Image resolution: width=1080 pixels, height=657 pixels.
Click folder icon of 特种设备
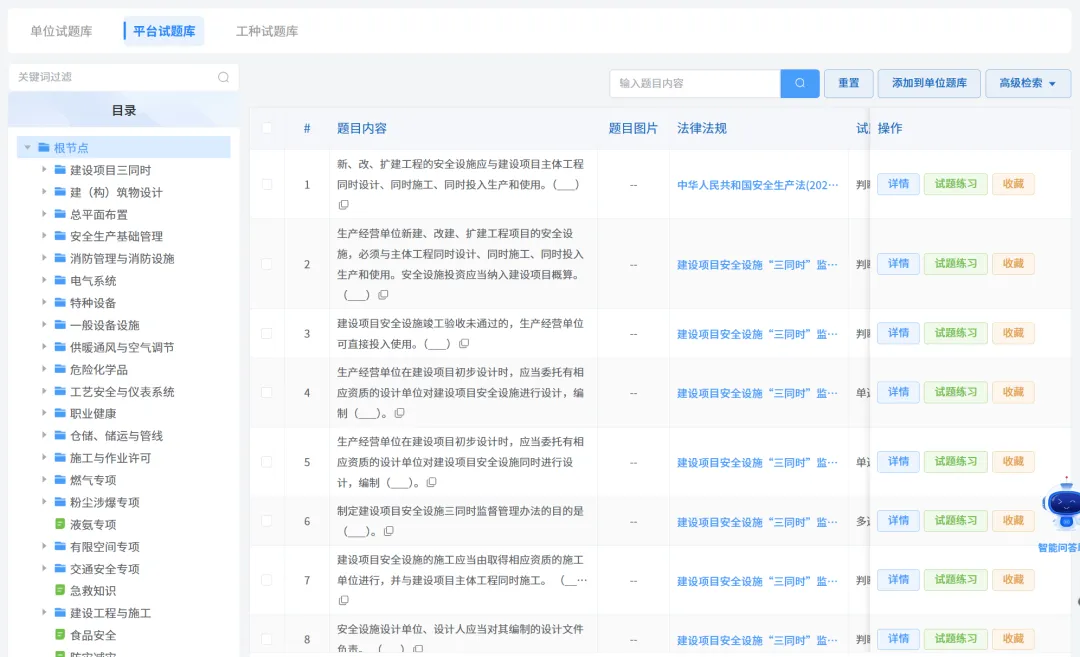pos(60,302)
